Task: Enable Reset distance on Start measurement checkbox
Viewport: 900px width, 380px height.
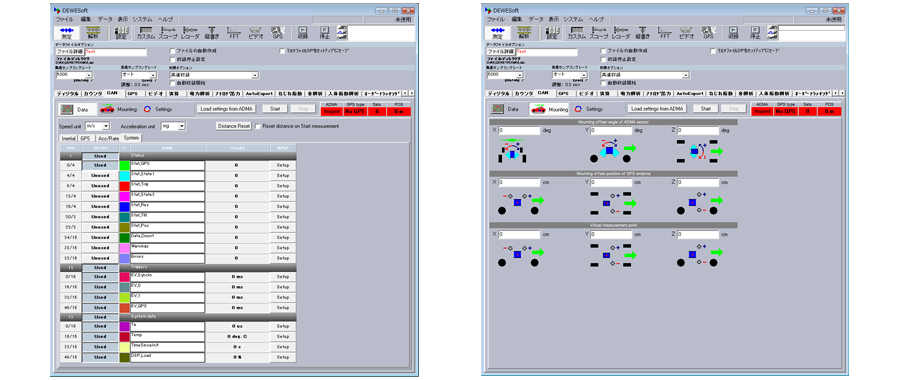Action: (258, 126)
